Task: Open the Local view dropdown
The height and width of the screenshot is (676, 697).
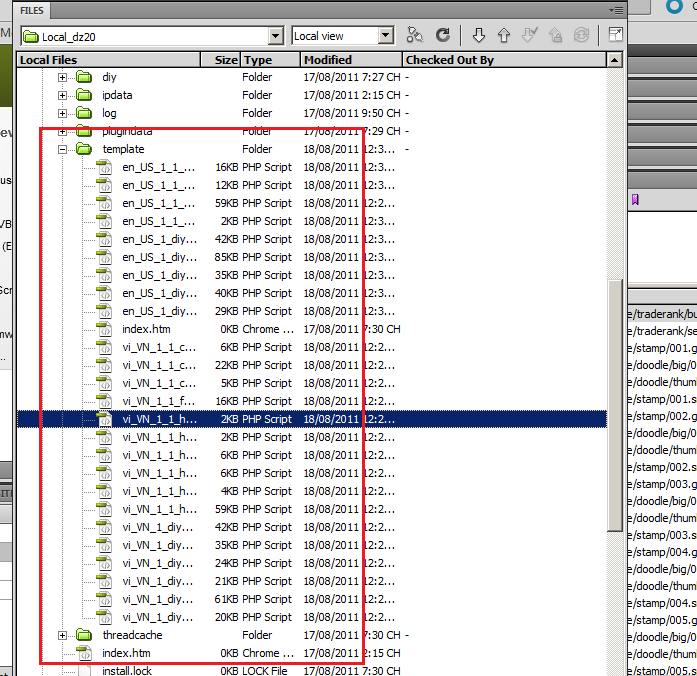Action: [386, 36]
